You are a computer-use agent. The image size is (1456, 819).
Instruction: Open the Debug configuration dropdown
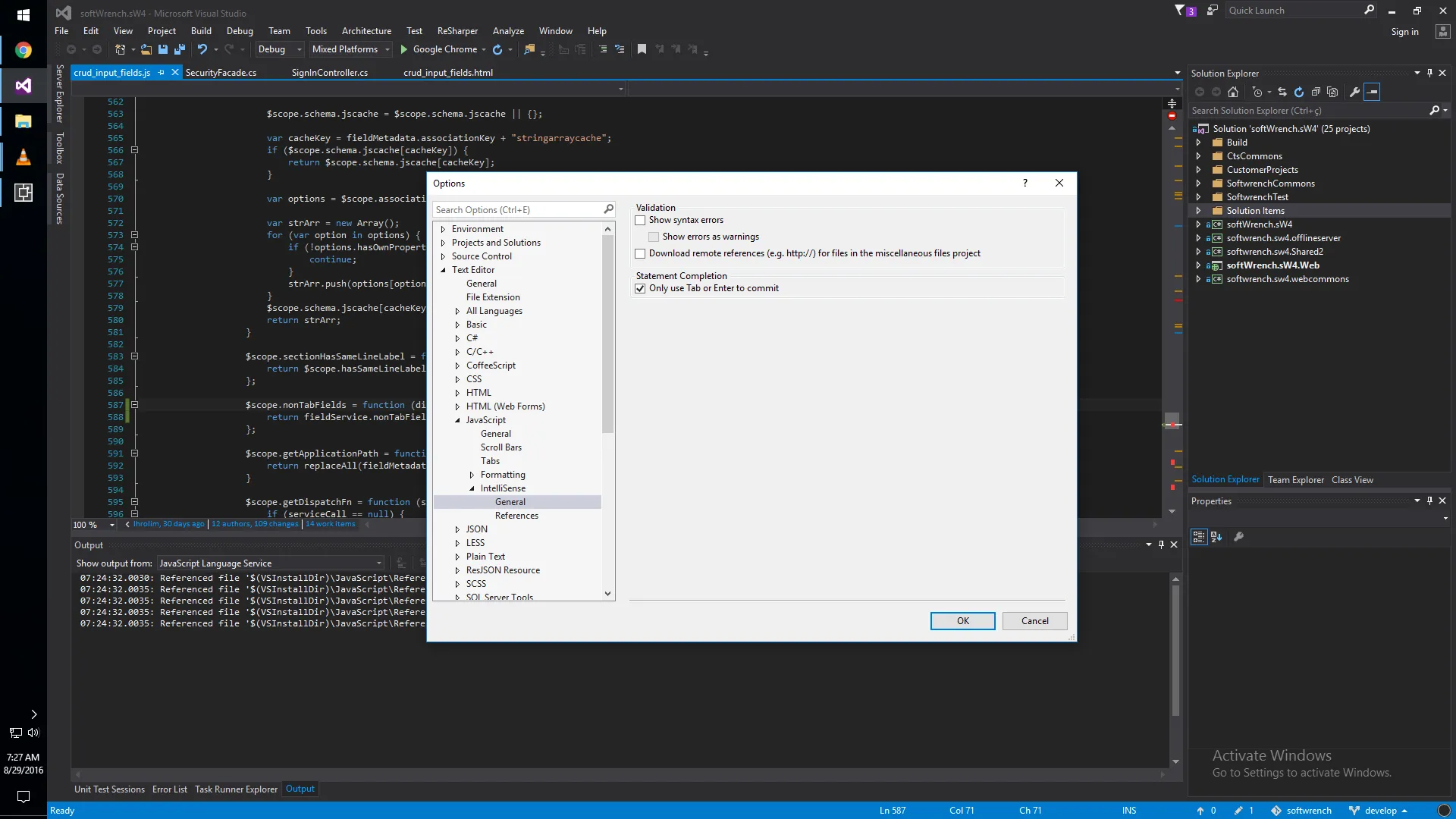coord(279,49)
